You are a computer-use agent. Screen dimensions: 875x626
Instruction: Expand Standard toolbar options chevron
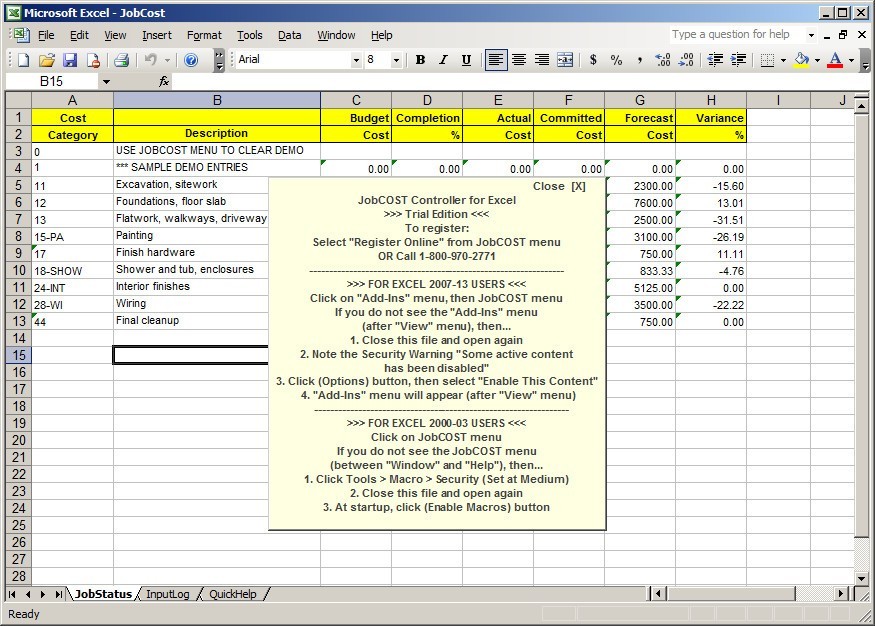coord(219,60)
